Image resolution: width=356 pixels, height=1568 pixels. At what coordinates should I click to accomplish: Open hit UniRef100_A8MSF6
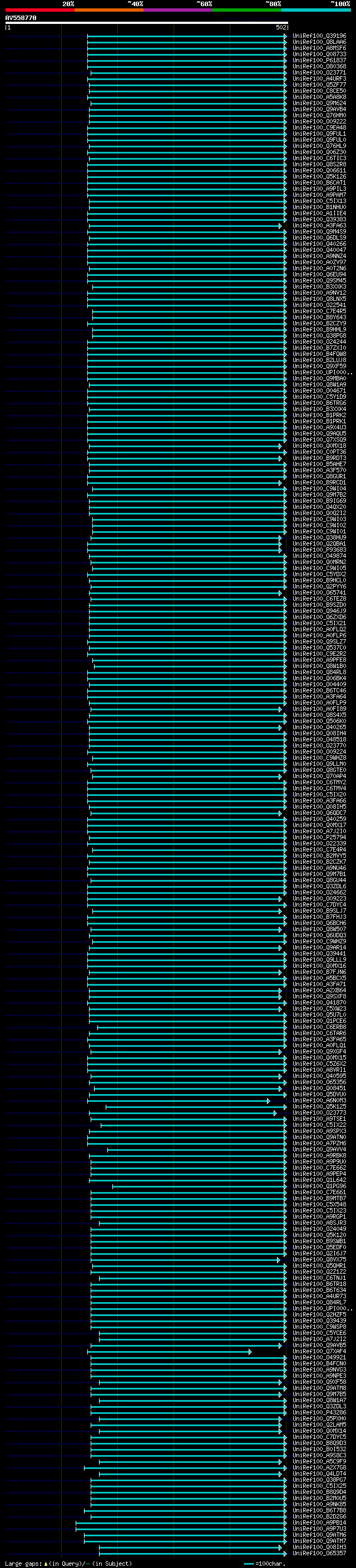(319, 49)
